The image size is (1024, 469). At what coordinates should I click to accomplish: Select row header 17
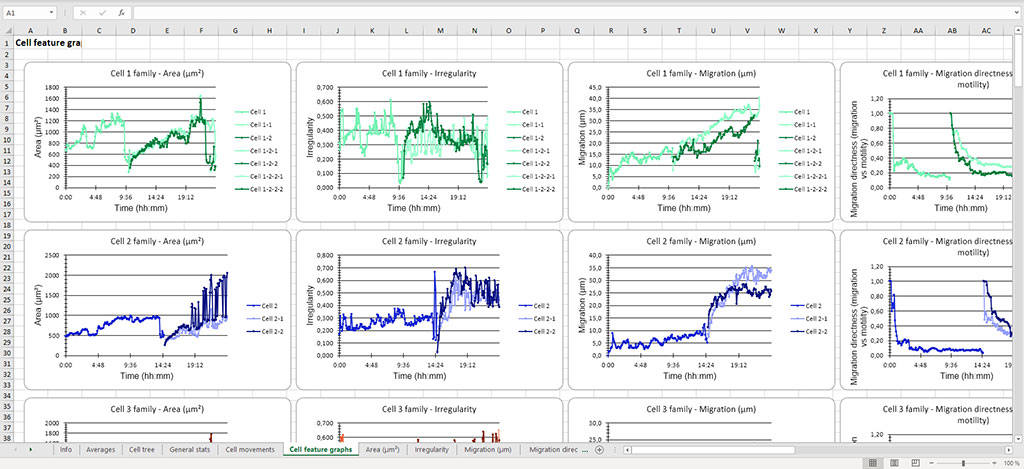(x=7, y=214)
